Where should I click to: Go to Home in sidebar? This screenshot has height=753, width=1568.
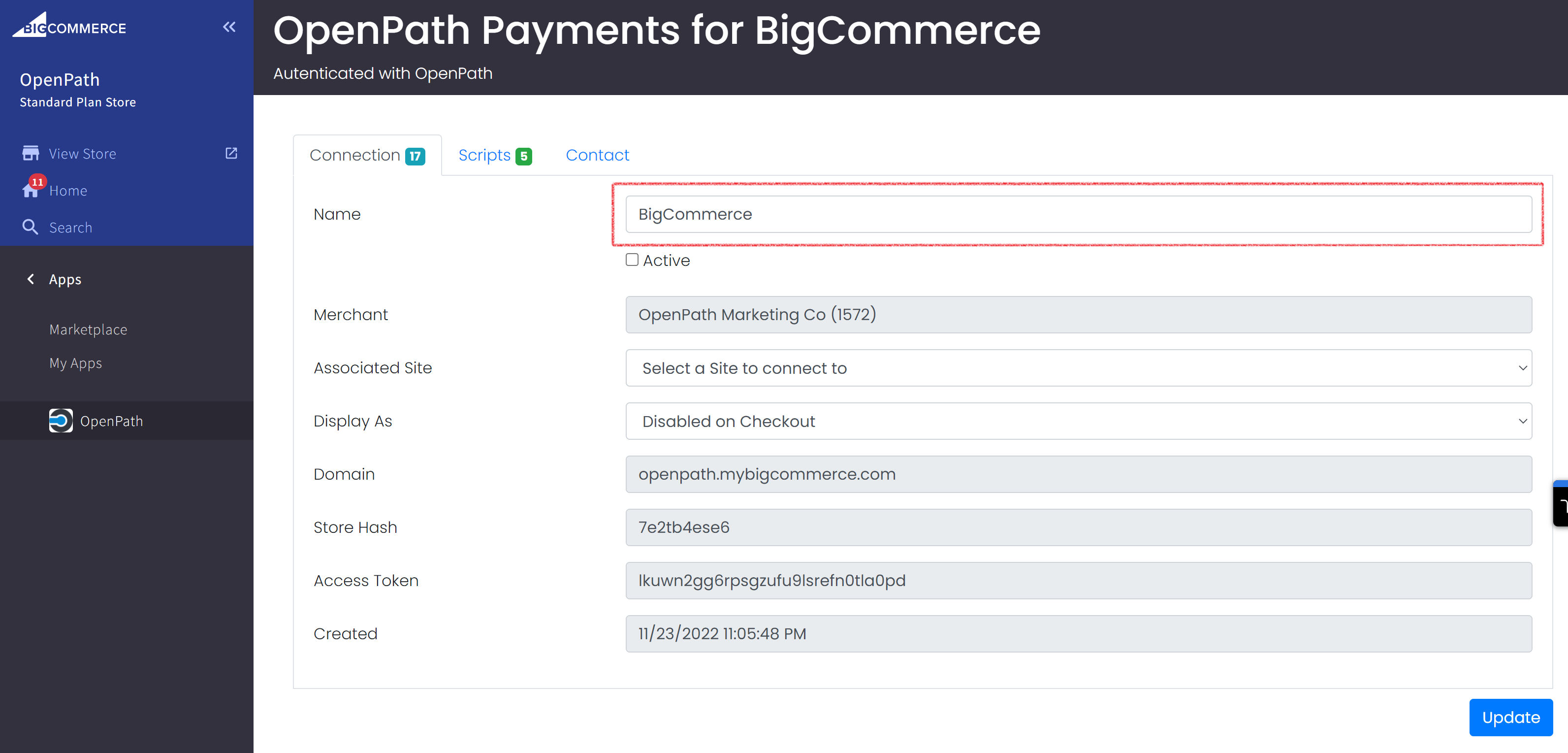68,191
